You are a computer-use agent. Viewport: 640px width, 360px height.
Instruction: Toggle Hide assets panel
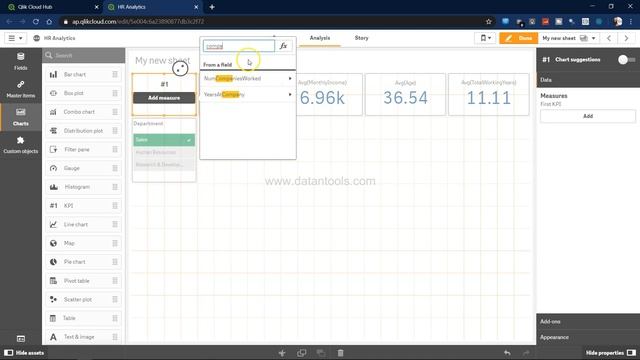(24, 353)
